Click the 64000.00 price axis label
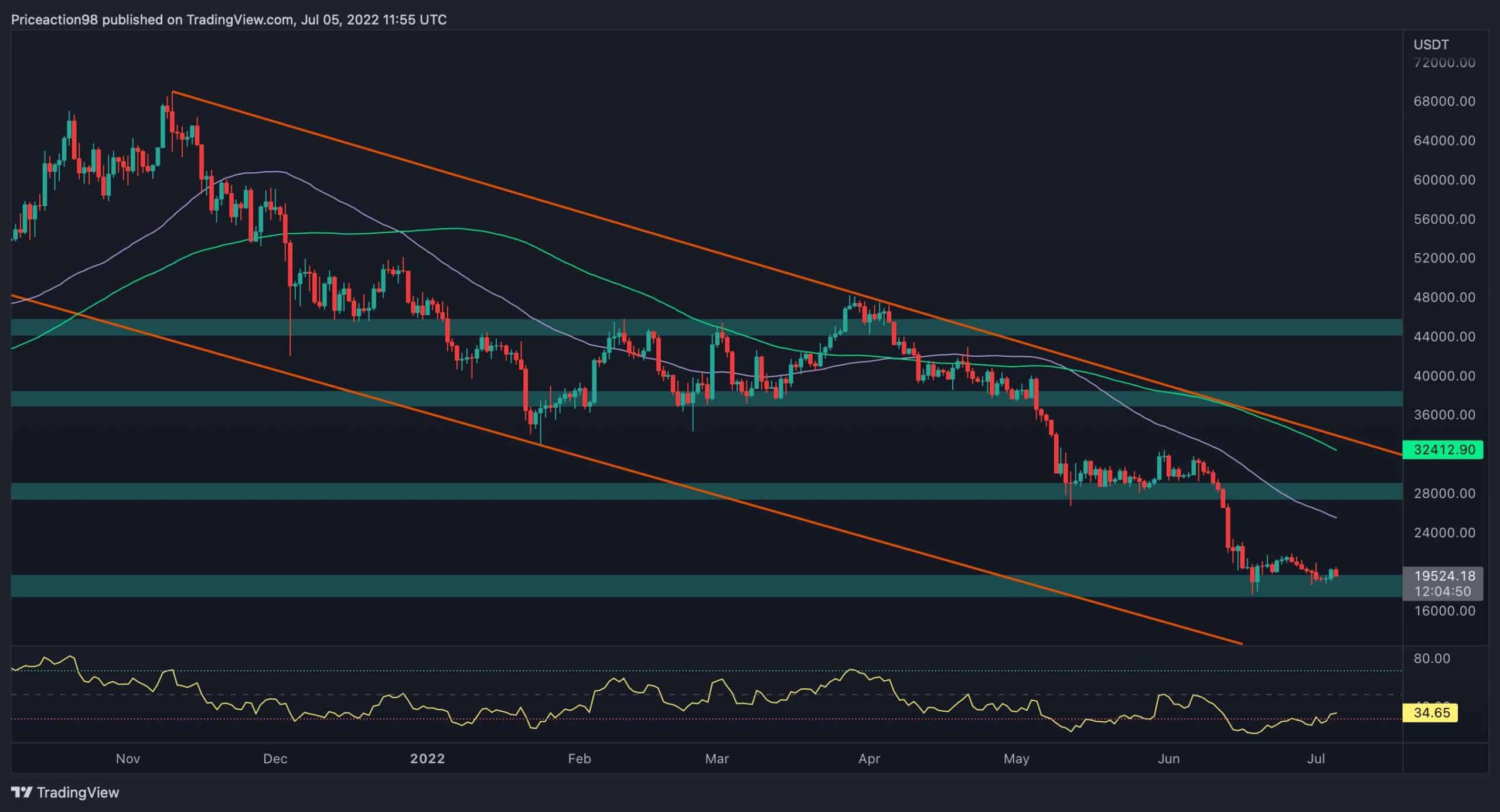This screenshot has height=812, width=1500. (1444, 141)
